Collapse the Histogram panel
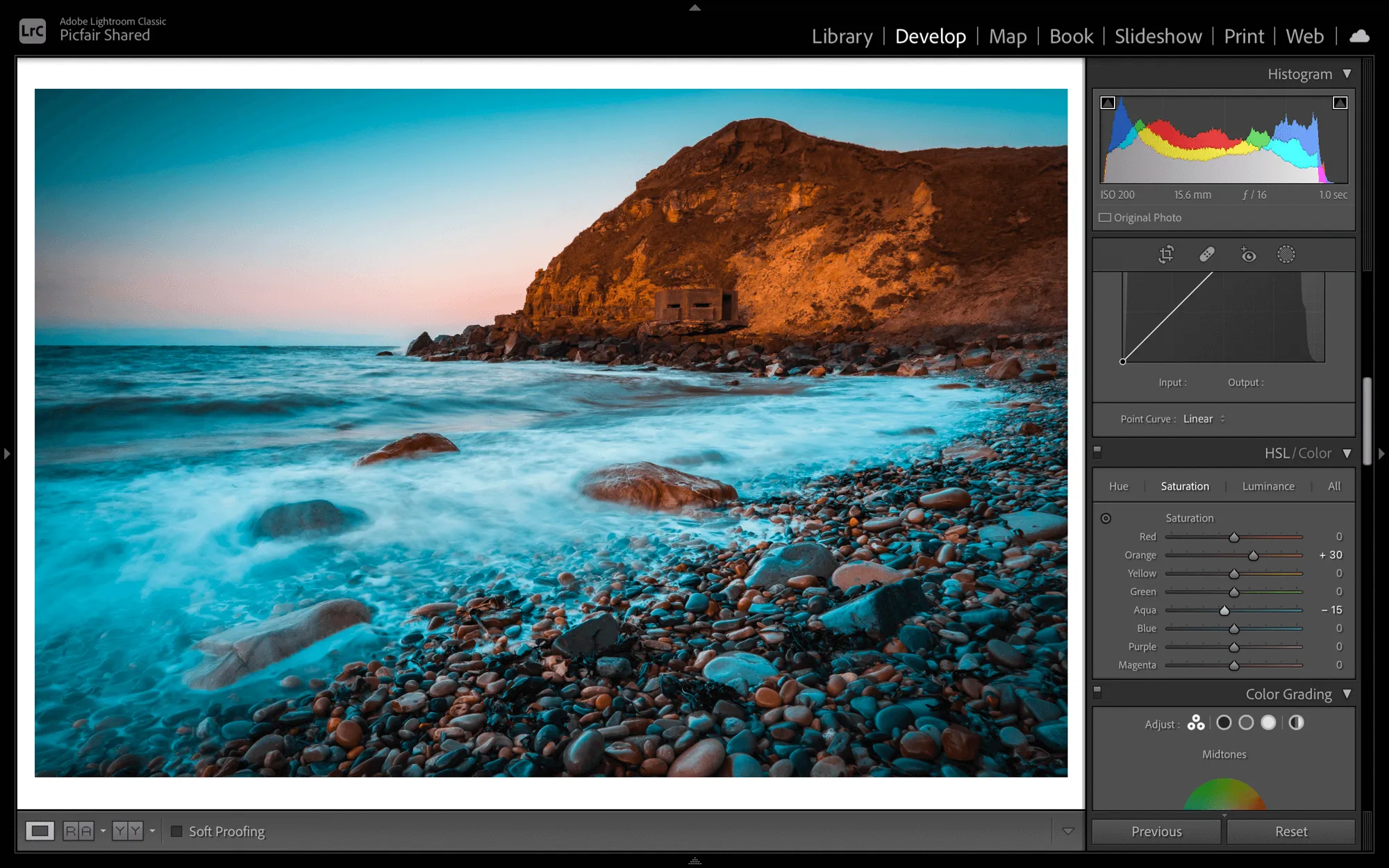Image resolution: width=1389 pixels, height=868 pixels. click(1347, 74)
